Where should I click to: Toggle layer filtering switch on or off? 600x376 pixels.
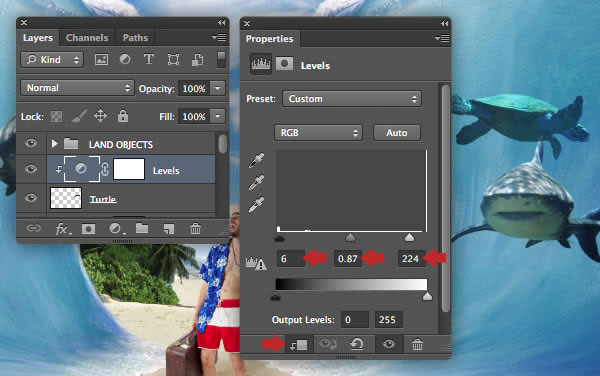221,59
